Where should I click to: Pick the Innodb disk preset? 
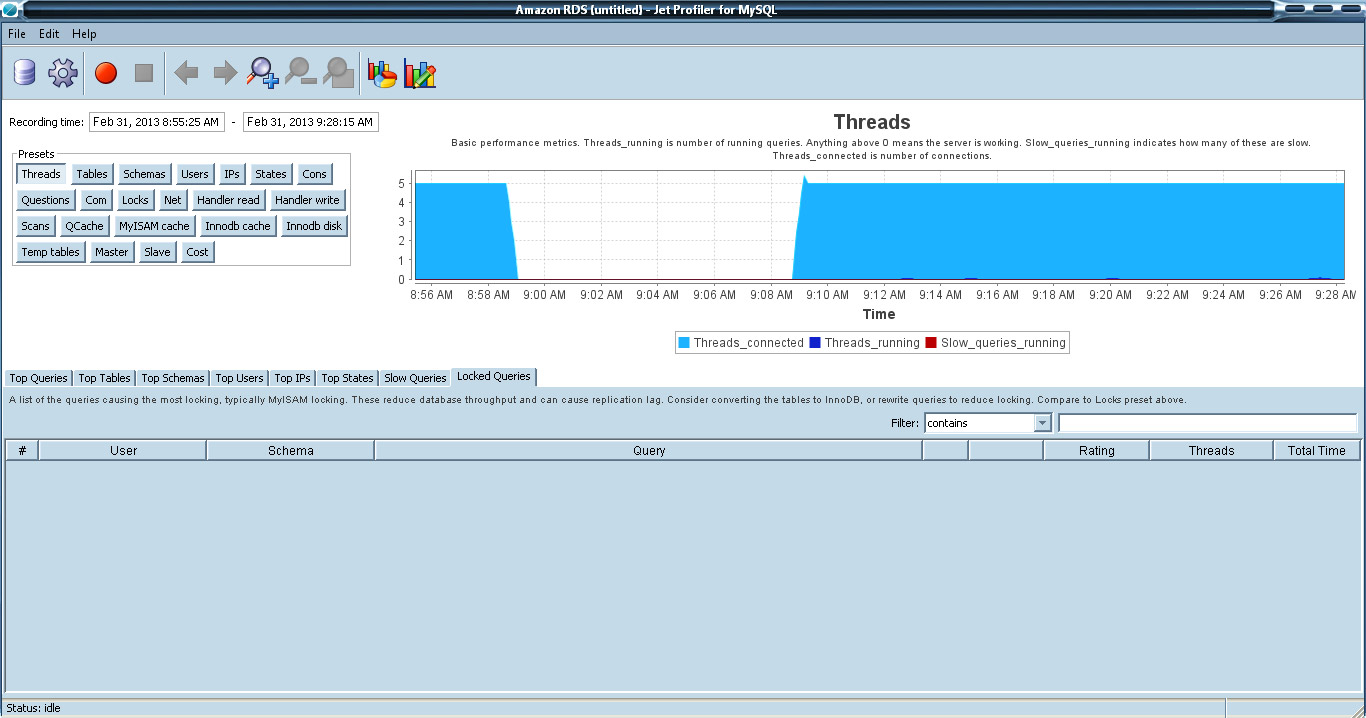[314, 226]
